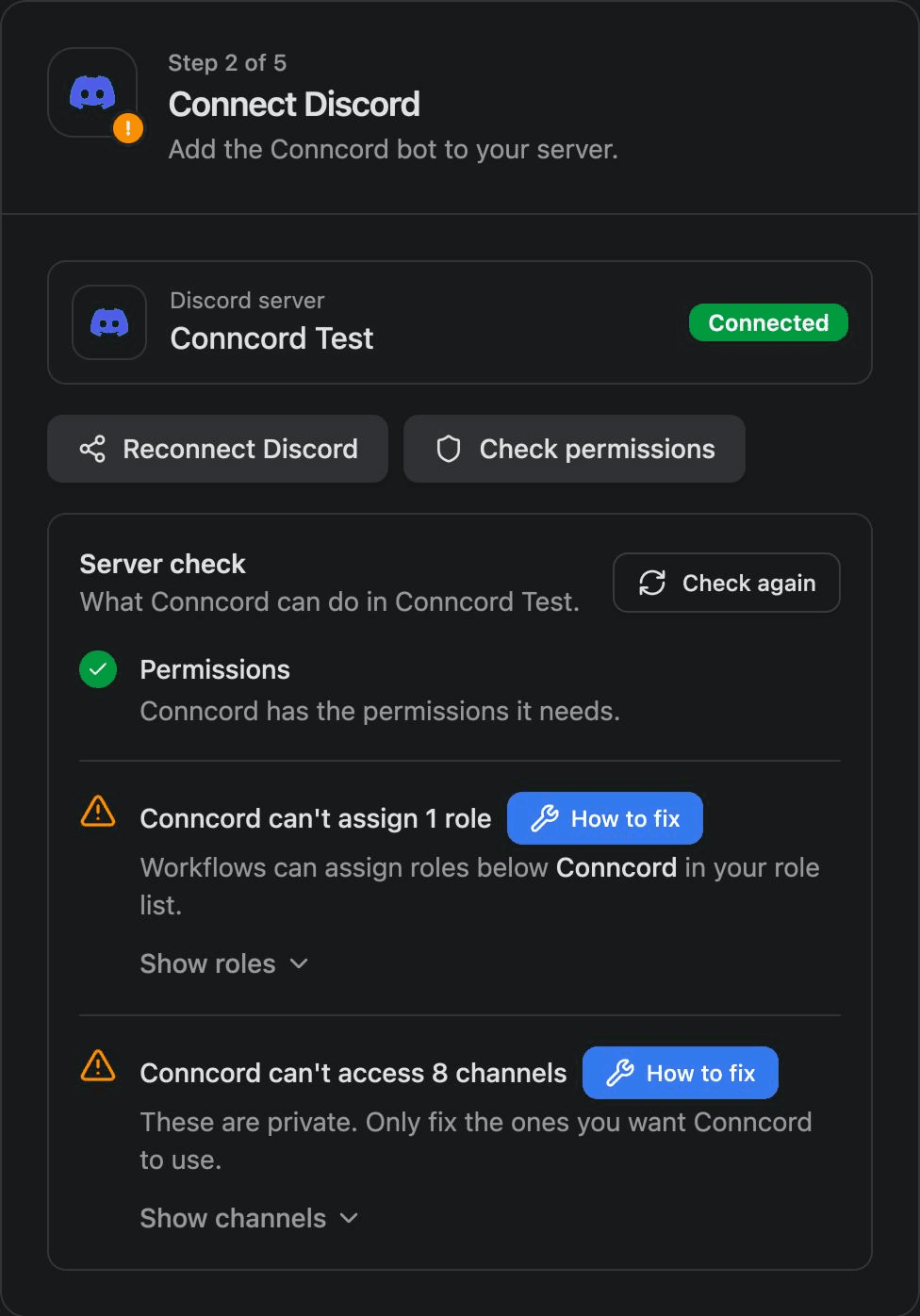Viewport: 920px width, 1316px height.
Task: Click the share icon in Reconnect Discord
Action: tap(92, 449)
